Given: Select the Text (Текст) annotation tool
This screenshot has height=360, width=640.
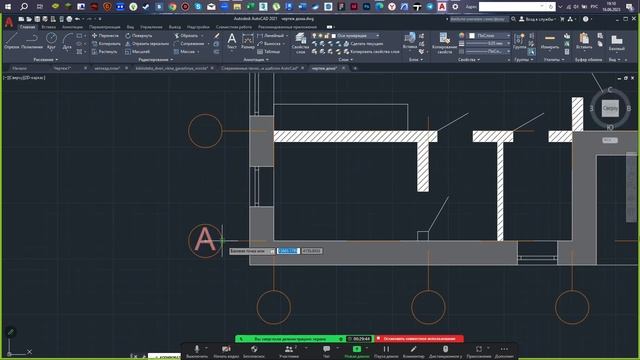Looking at the screenshot, I should click(x=231, y=41).
